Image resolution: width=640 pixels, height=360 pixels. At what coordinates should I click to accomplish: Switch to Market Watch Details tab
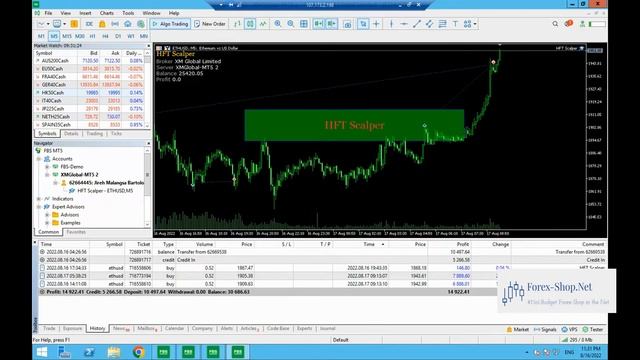click(71, 133)
